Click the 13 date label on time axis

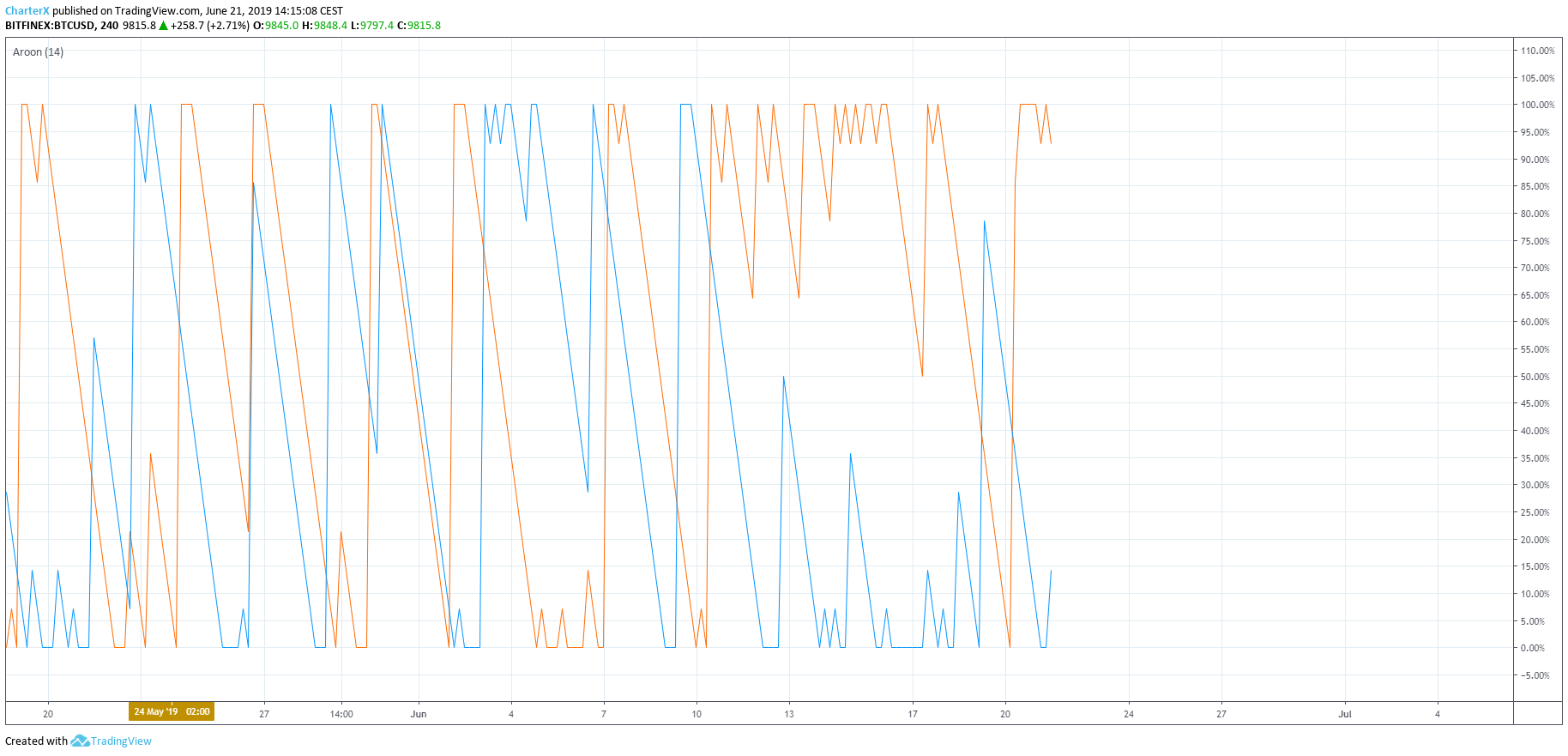pyautogui.click(x=789, y=714)
